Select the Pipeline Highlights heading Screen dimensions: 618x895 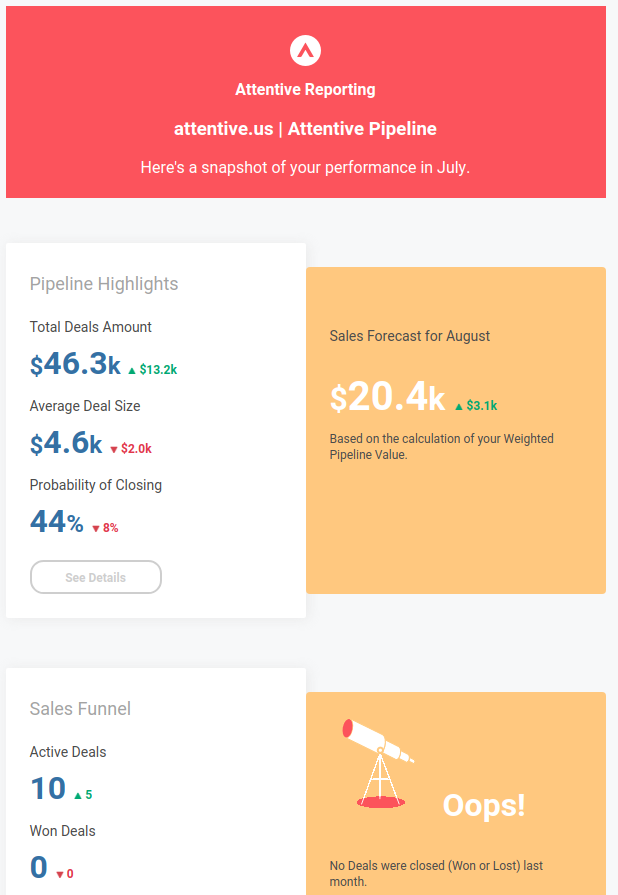click(x=104, y=284)
